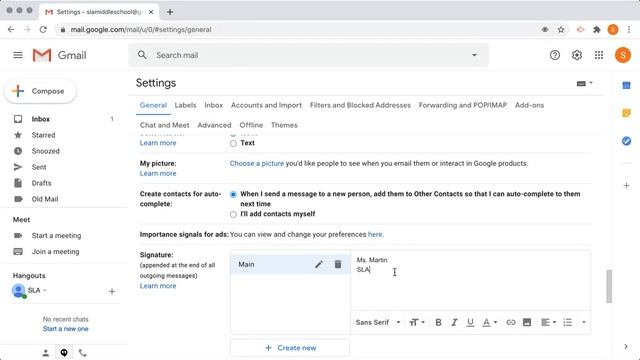Click the Gmail logo
This screenshot has height=360, width=640.
[x=60, y=55]
